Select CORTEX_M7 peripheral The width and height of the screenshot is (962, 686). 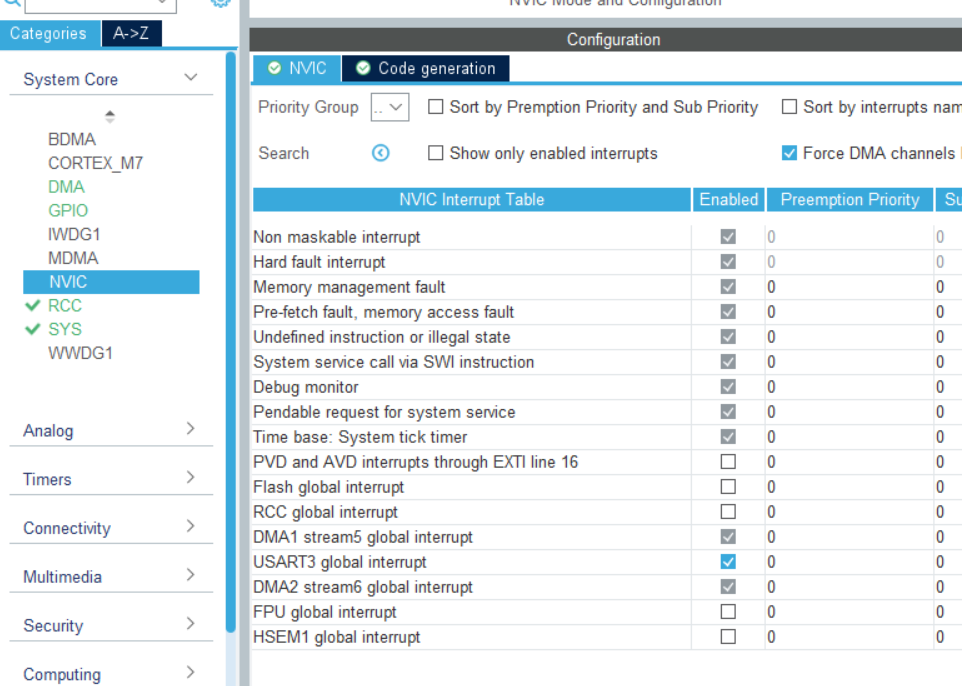click(x=96, y=163)
